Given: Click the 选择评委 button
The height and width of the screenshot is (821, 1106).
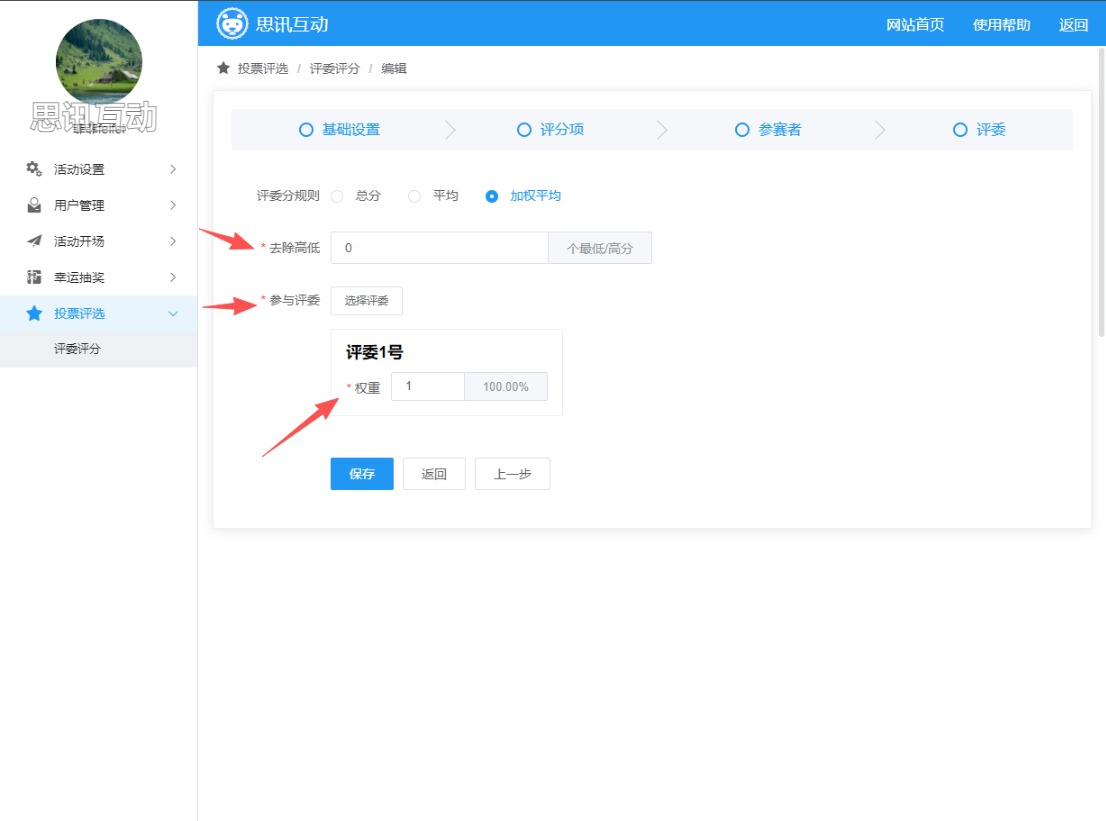Looking at the screenshot, I should point(366,300).
